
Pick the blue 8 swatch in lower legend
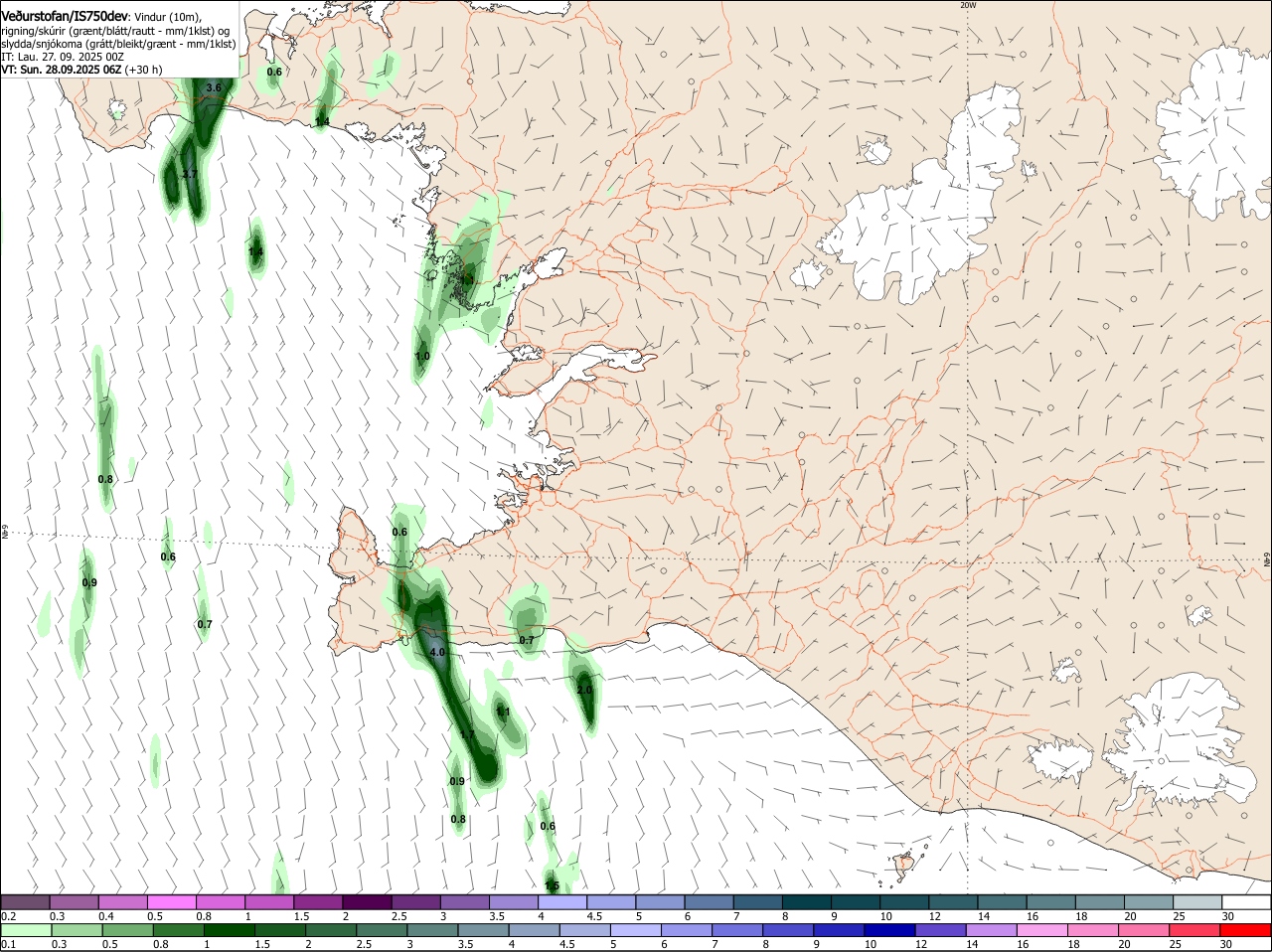[x=787, y=930]
